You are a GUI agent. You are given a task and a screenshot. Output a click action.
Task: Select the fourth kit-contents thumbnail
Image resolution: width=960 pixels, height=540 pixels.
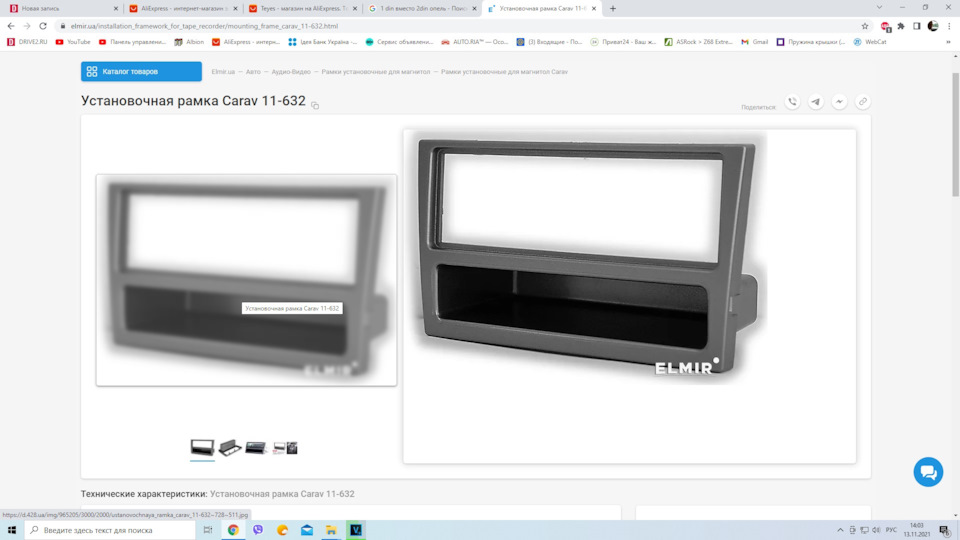point(285,448)
